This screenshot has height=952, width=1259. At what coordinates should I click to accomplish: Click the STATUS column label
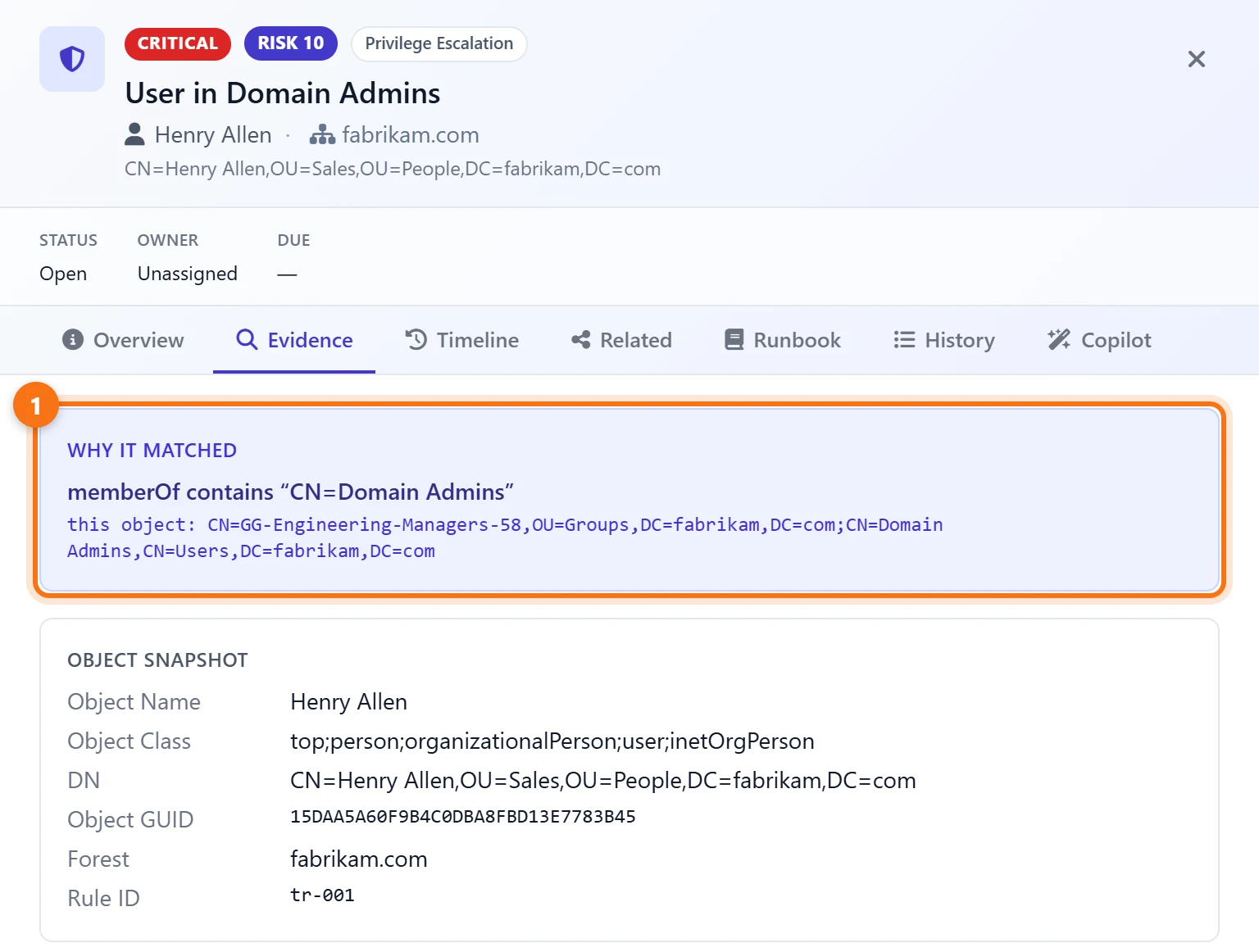coord(68,240)
